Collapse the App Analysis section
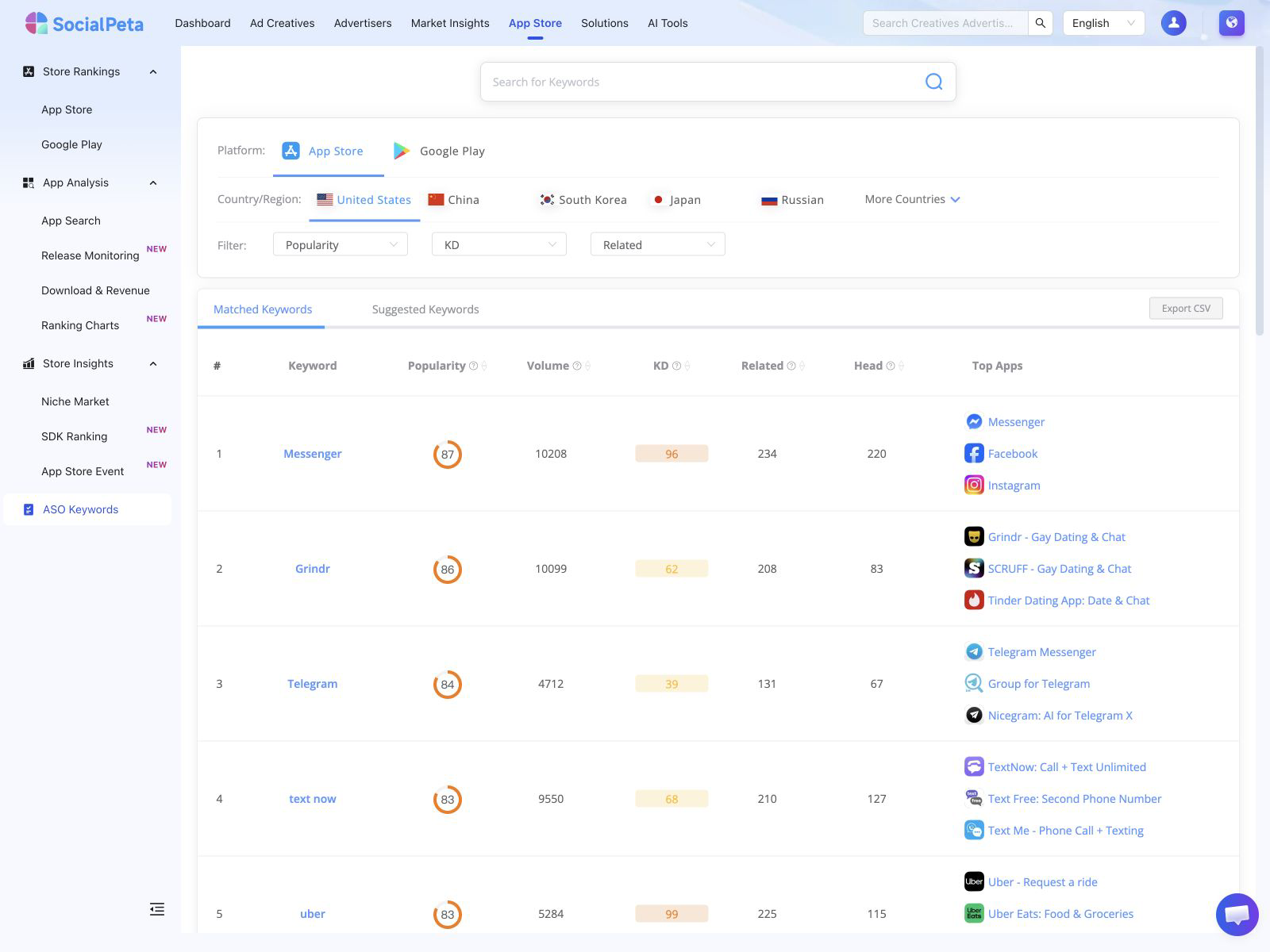 pos(153,182)
